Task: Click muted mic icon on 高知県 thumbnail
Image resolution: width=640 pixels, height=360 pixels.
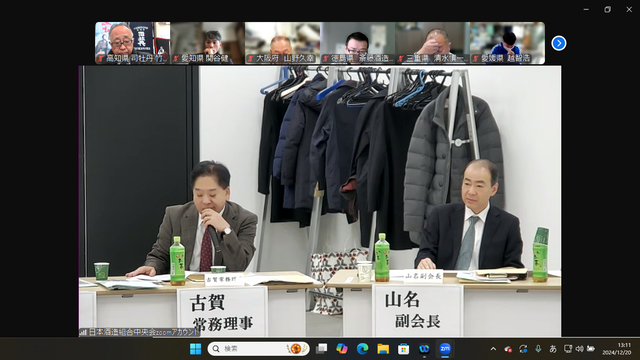Action: [x=101, y=59]
